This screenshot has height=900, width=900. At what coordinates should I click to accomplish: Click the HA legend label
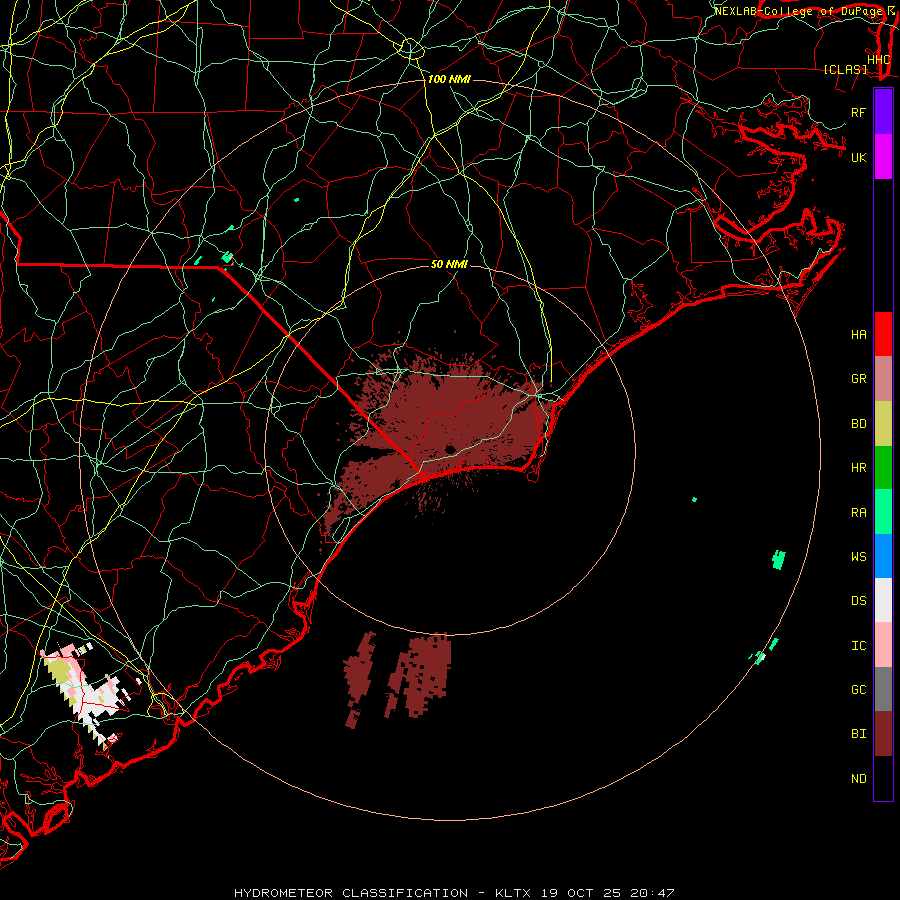pos(858,335)
